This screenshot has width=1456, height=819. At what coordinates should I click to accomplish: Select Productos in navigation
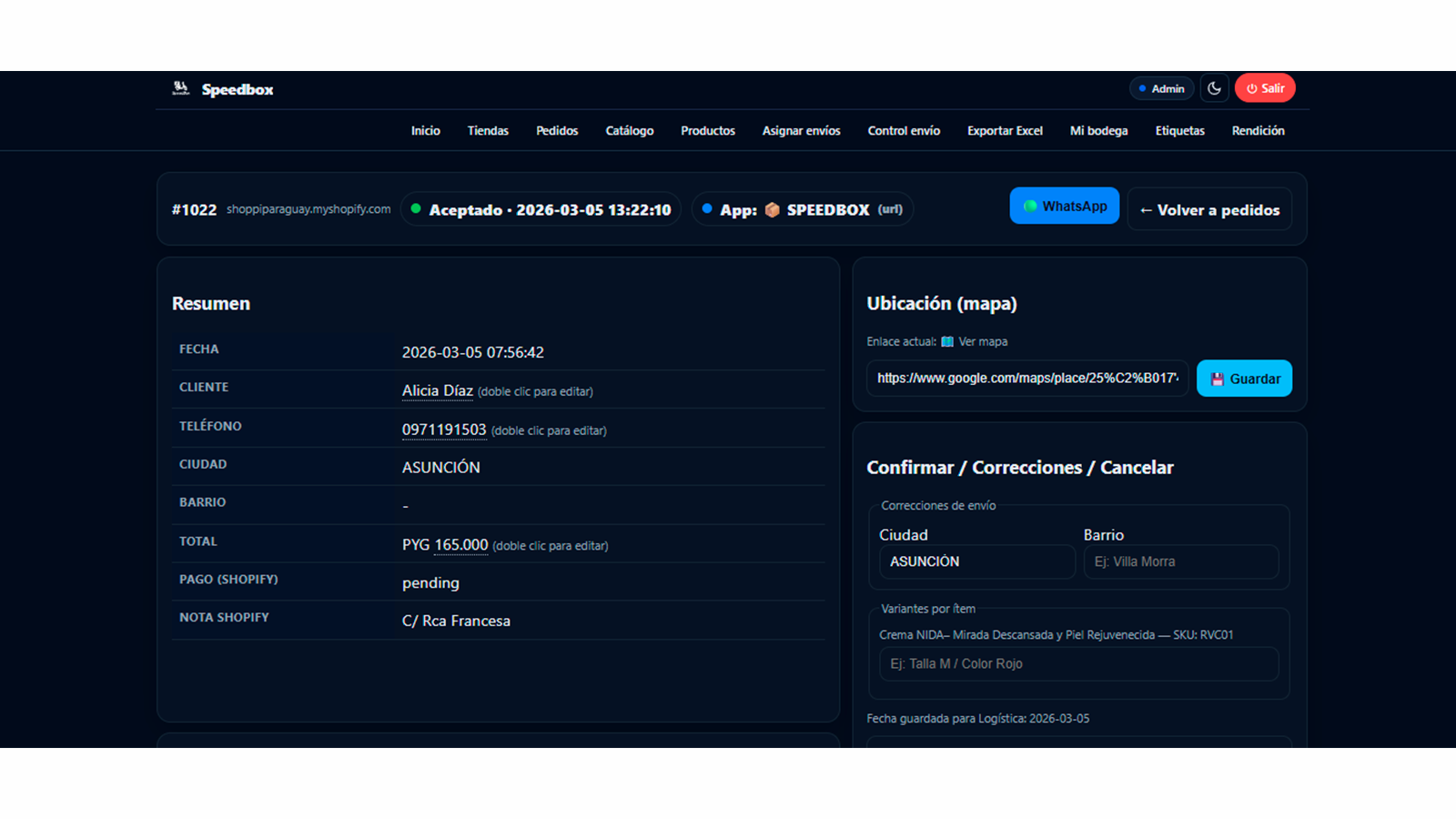[x=708, y=131]
